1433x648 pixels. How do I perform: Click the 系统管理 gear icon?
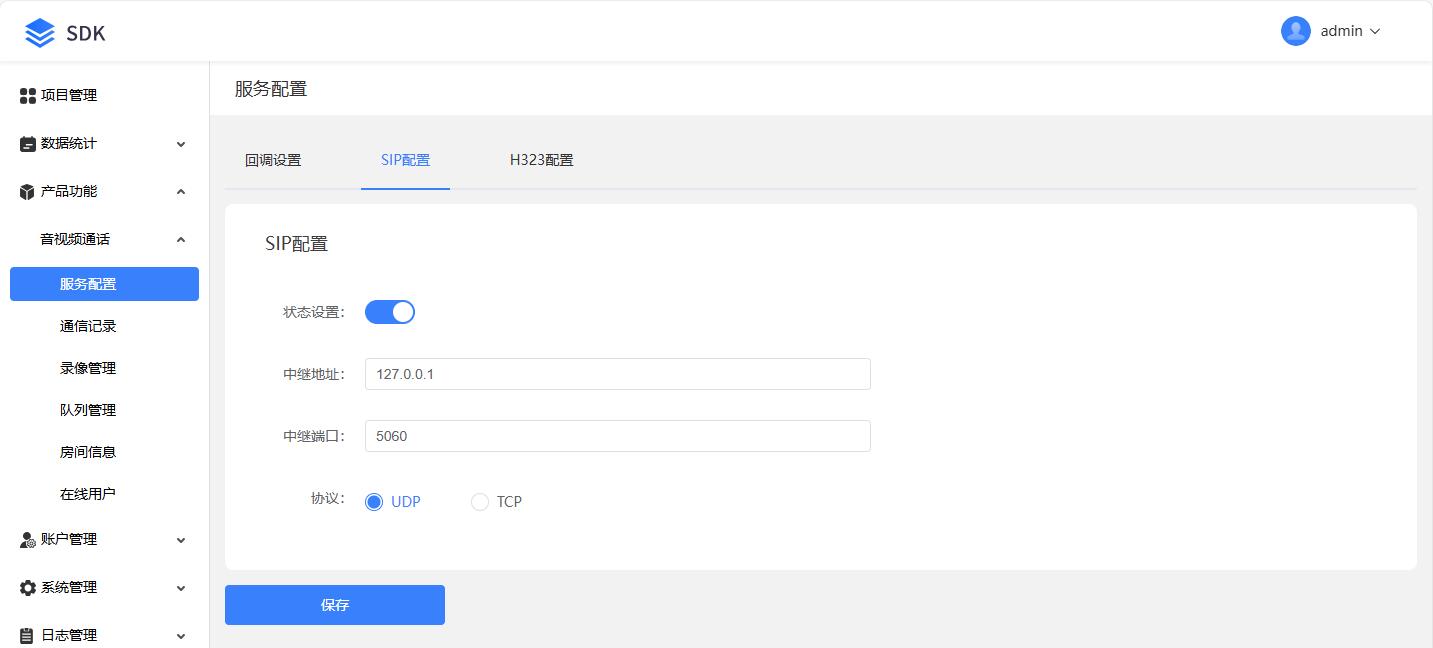pos(28,588)
